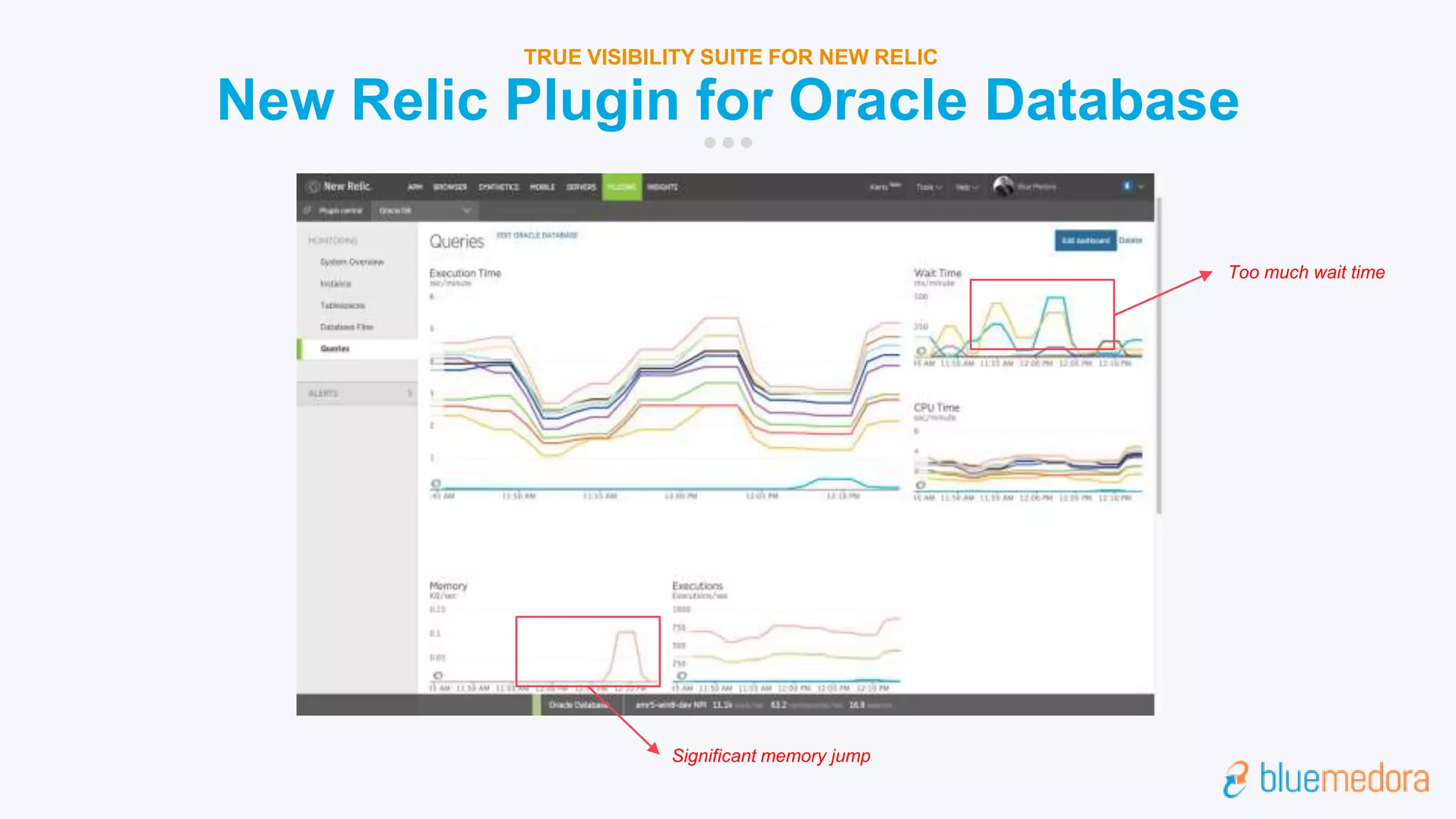Click the Edit dashboard button
The width and height of the screenshot is (1456, 819).
coord(1086,240)
